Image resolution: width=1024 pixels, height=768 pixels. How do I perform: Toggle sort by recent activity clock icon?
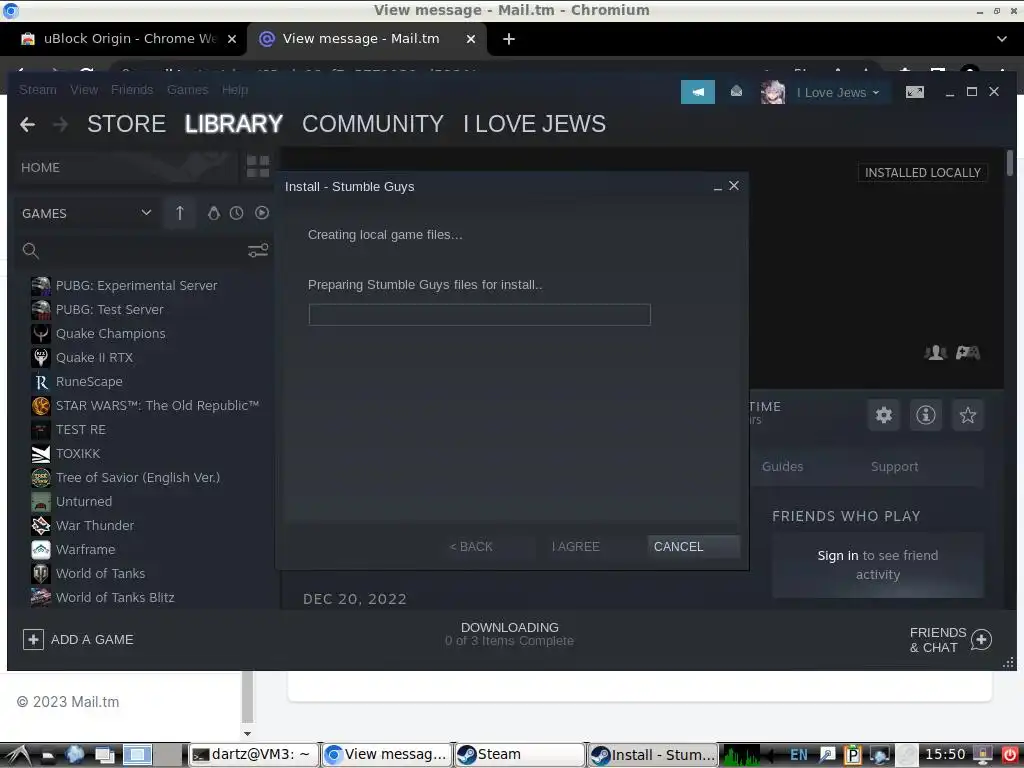point(236,213)
